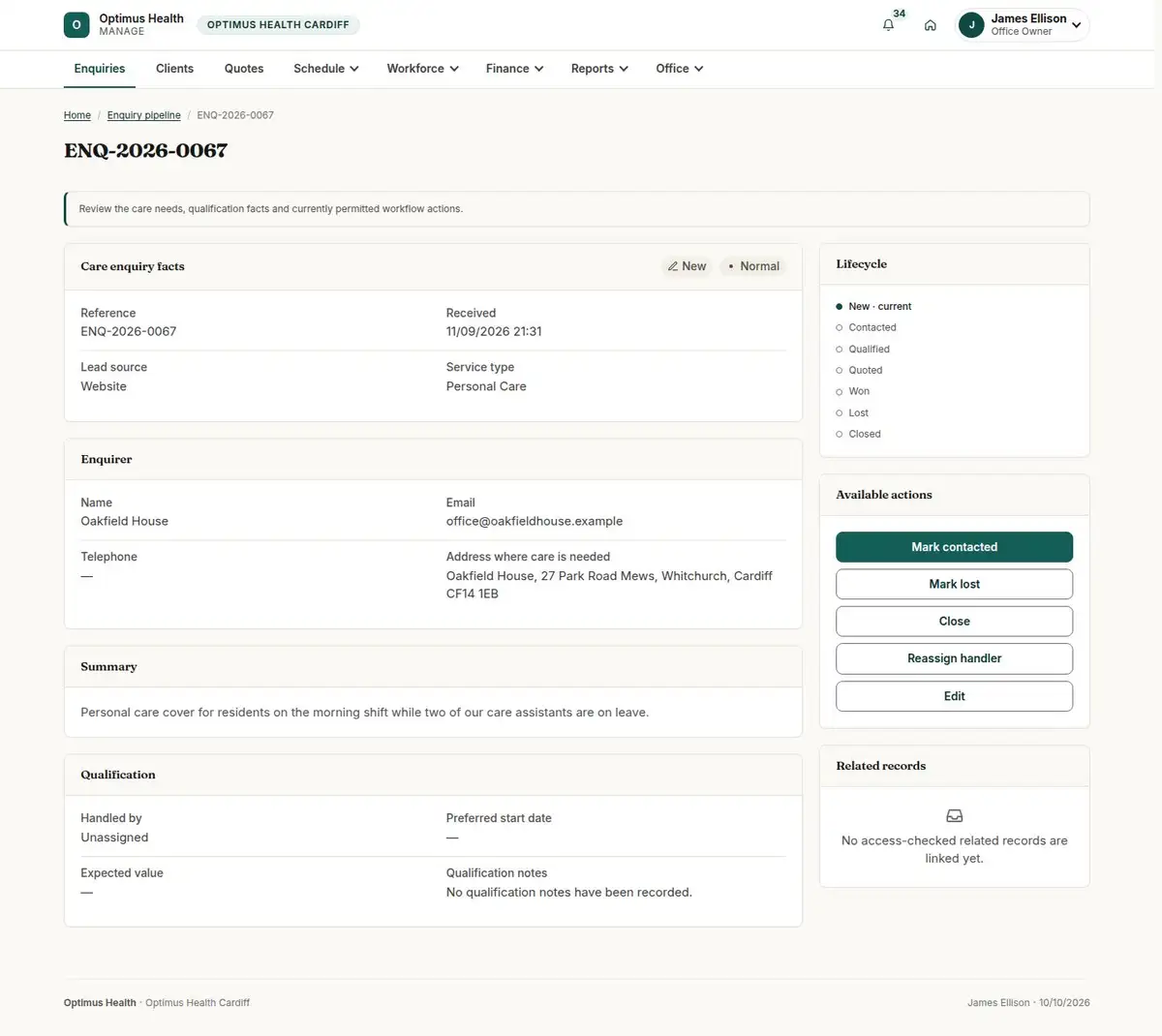This screenshot has height=1036, width=1162.
Task: Click the Optimus Health Cardiff branch badge
Action: (278, 25)
